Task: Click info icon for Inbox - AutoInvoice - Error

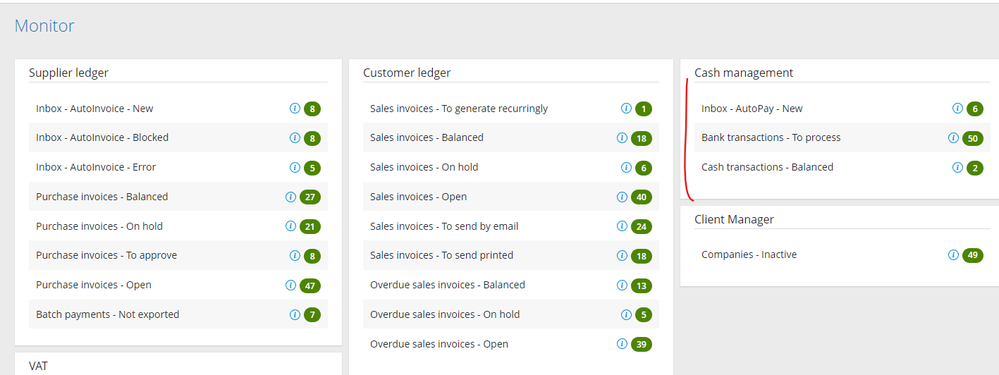Action: coord(294,167)
